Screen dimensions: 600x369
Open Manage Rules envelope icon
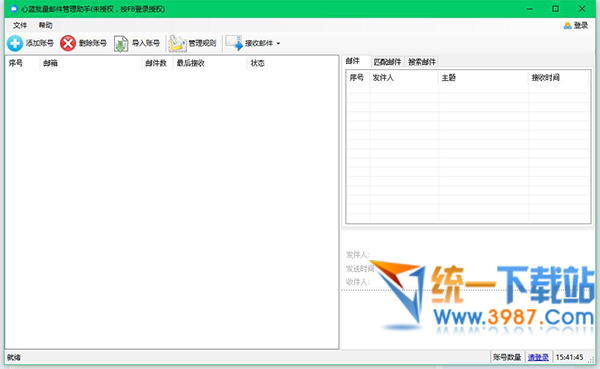(x=178, y=43)
